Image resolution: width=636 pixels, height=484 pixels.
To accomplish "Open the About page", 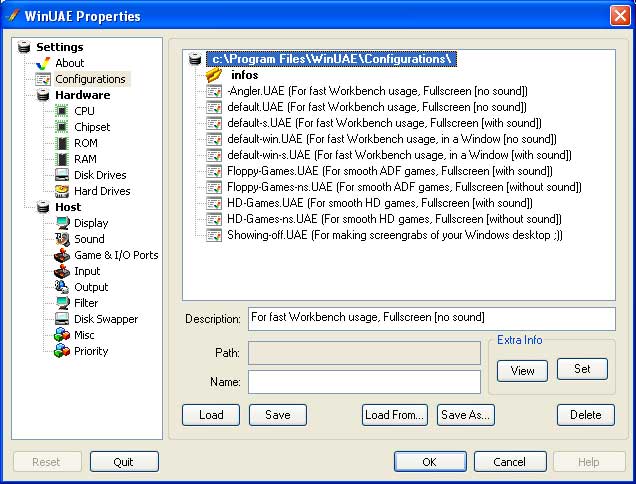I will (70, 63).
